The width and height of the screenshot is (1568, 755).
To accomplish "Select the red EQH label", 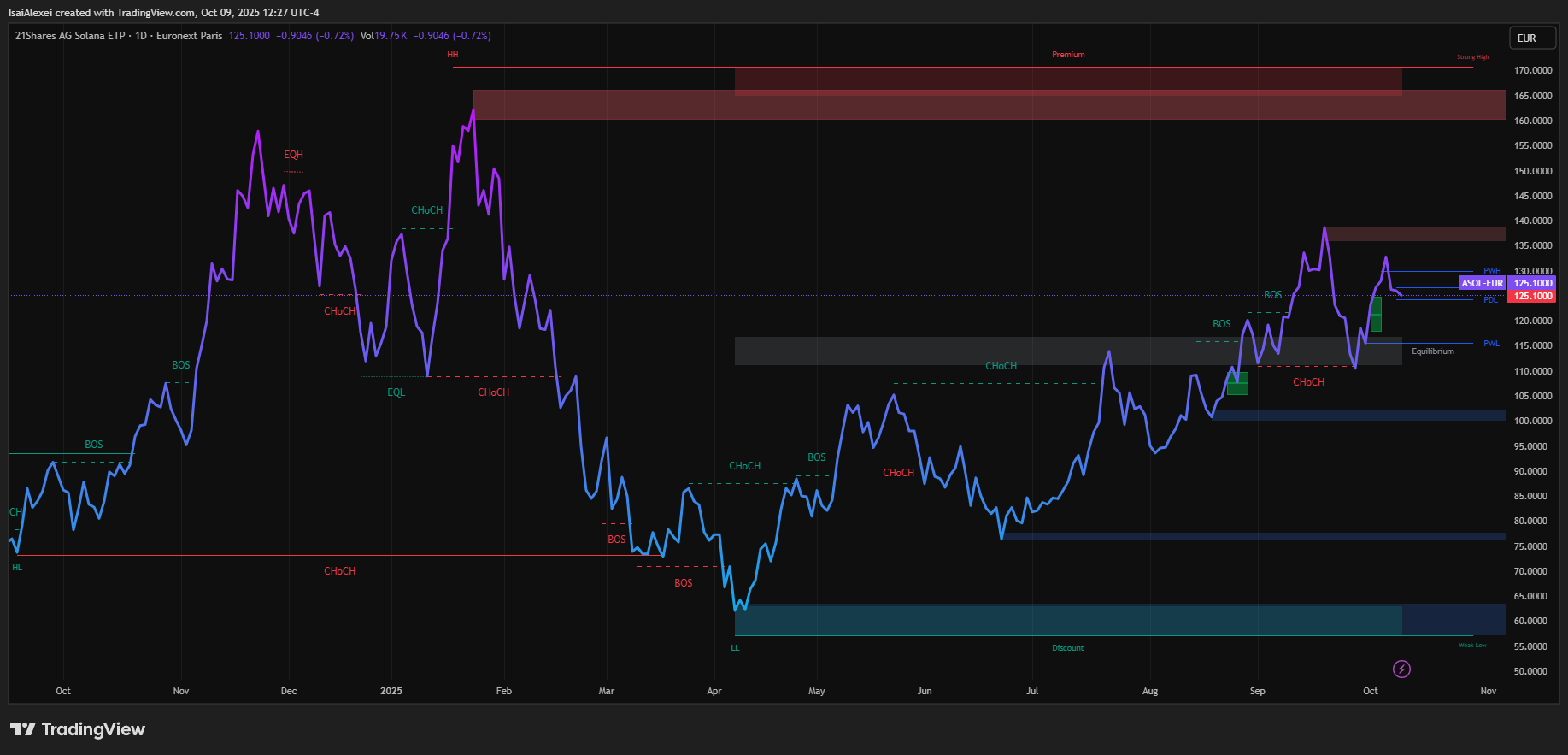I will (293, 155).
